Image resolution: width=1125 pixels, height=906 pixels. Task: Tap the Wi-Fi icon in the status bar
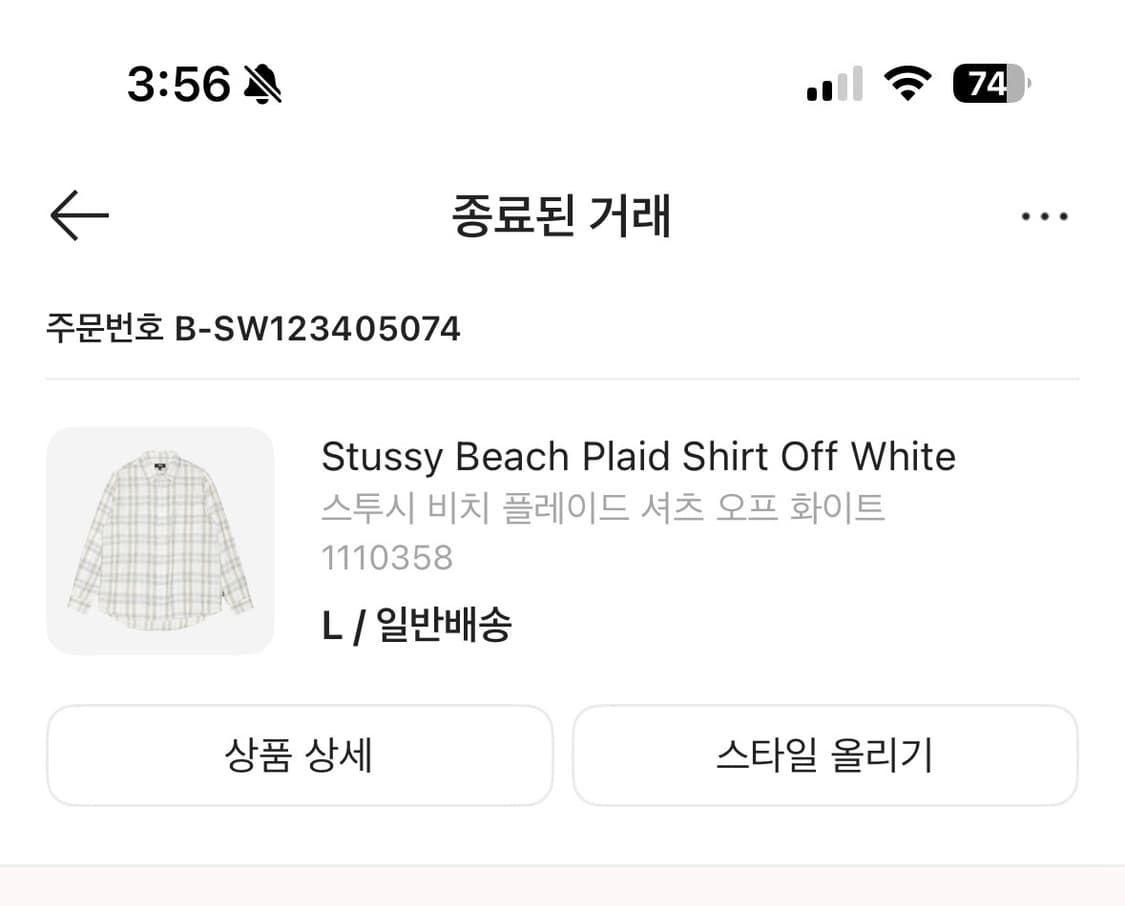908,84
